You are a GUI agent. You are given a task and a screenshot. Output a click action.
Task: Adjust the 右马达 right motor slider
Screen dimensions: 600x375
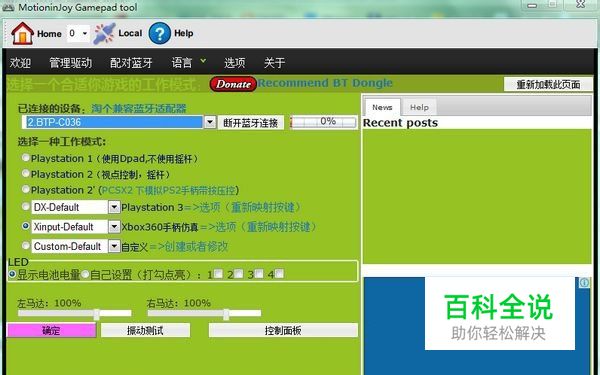pyautogui.click(x=226, y=314)
